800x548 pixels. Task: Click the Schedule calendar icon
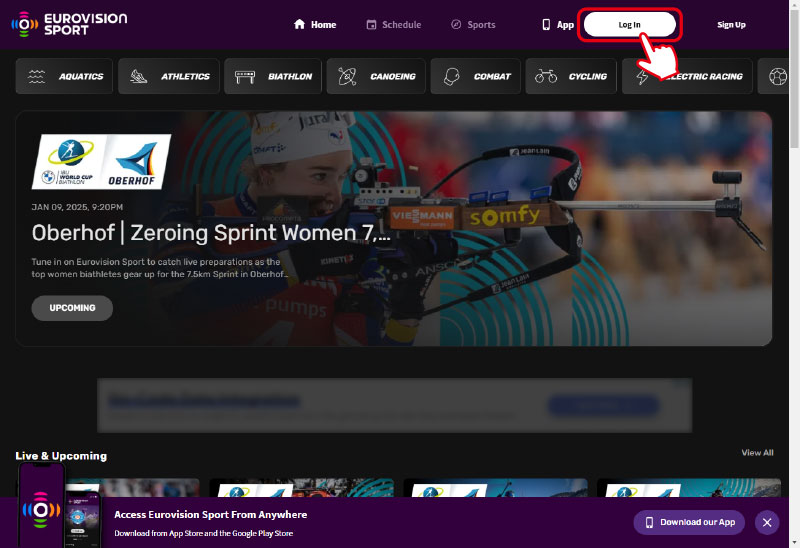tap(371, 24)
